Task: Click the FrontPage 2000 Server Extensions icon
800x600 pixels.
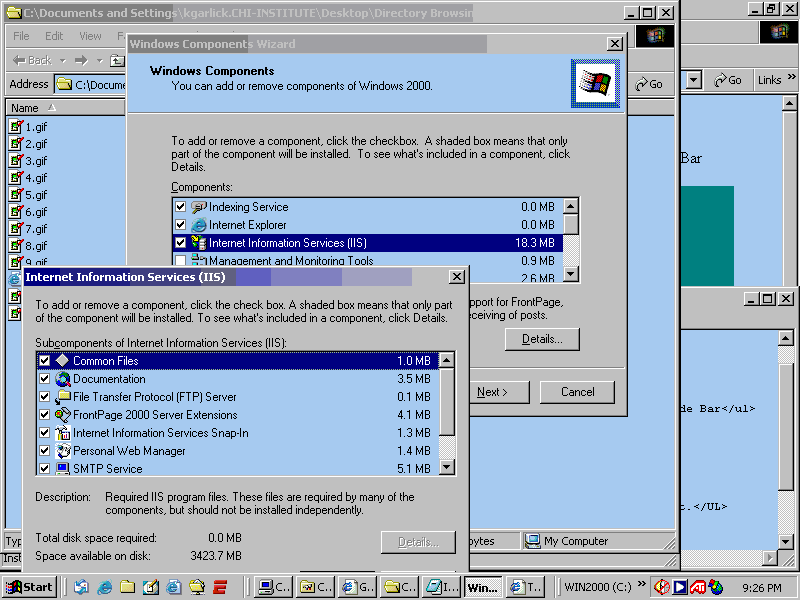Action: point(63,415)
